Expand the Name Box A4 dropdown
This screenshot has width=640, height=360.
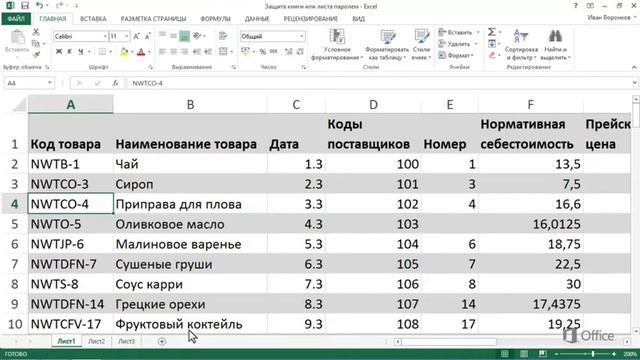tap(49, 83)
